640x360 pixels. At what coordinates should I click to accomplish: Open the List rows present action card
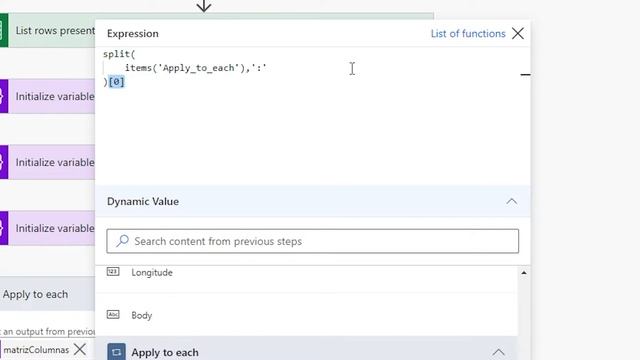(x=51, y=31)
